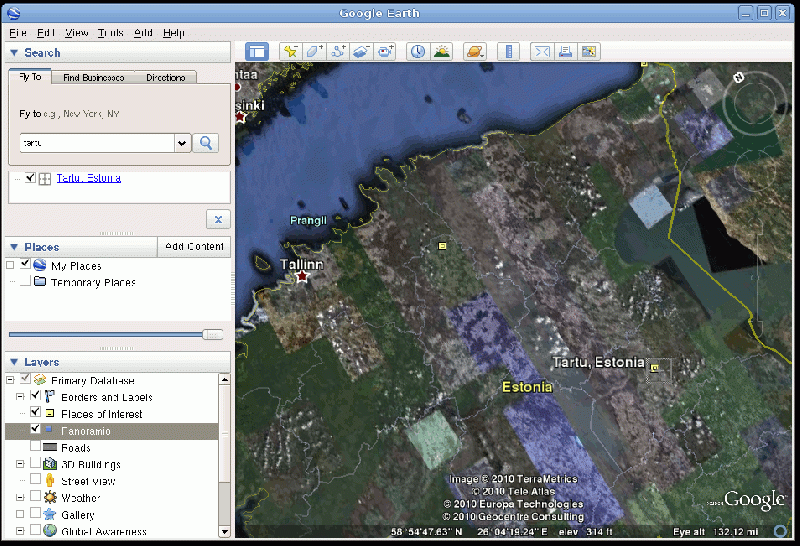Open the ruler tool
Screen dimensions: 800x546
[509, 52]
